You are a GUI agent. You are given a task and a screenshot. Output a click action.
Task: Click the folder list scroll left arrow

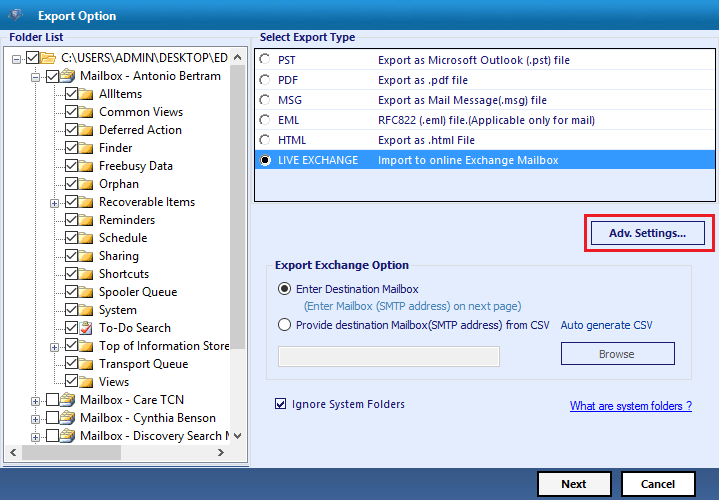13,453
